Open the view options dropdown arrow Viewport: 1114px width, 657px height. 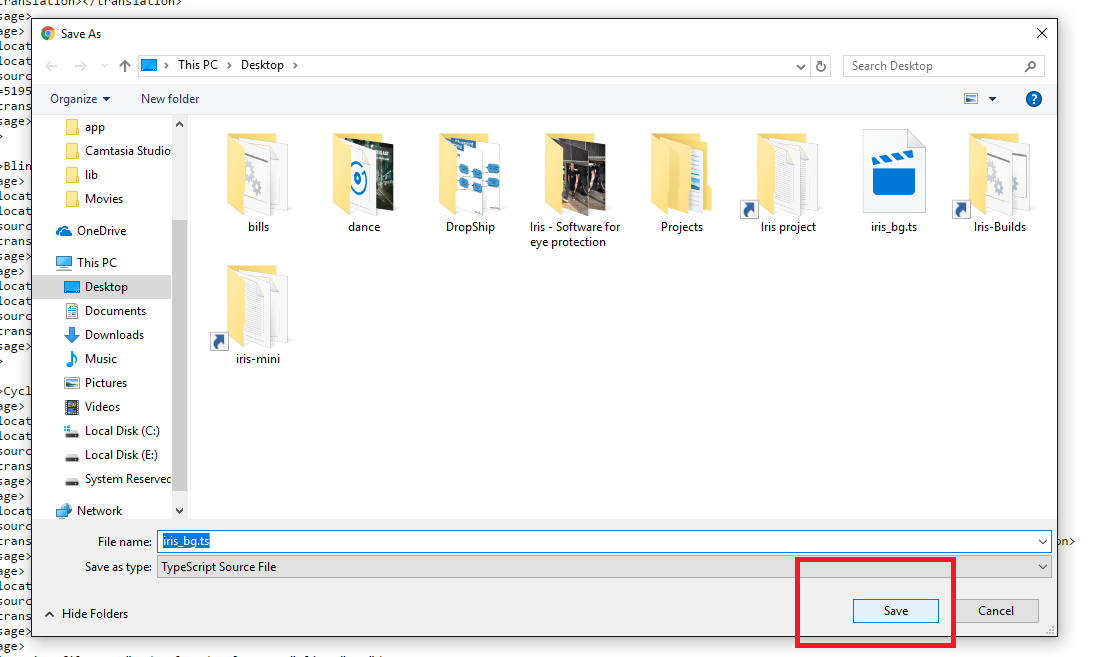[993, 99]
